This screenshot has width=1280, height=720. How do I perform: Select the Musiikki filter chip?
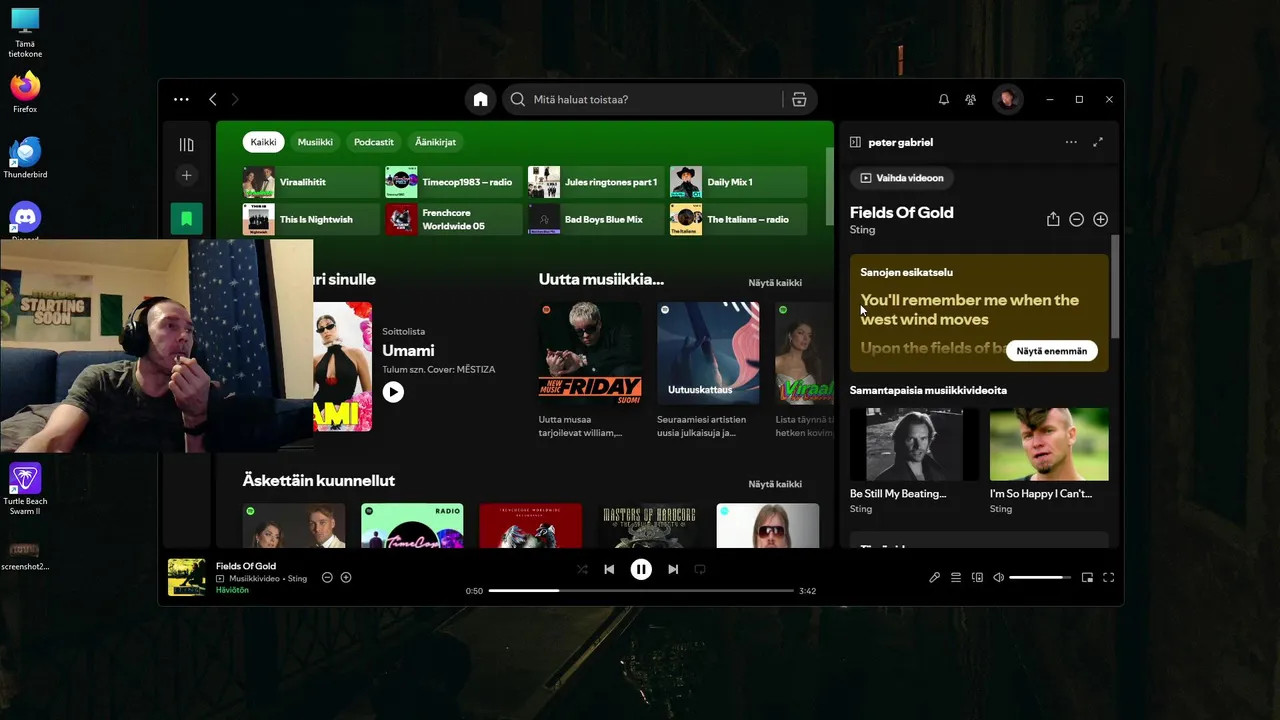click(315, 142)
